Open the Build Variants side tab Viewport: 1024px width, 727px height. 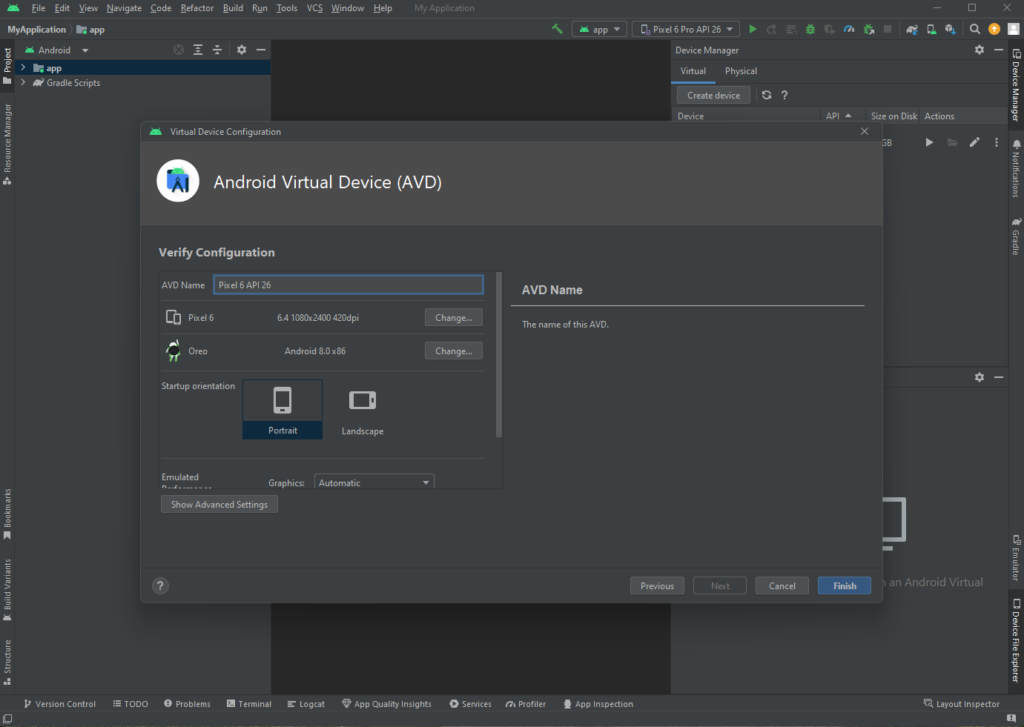[x=7, y=589]
